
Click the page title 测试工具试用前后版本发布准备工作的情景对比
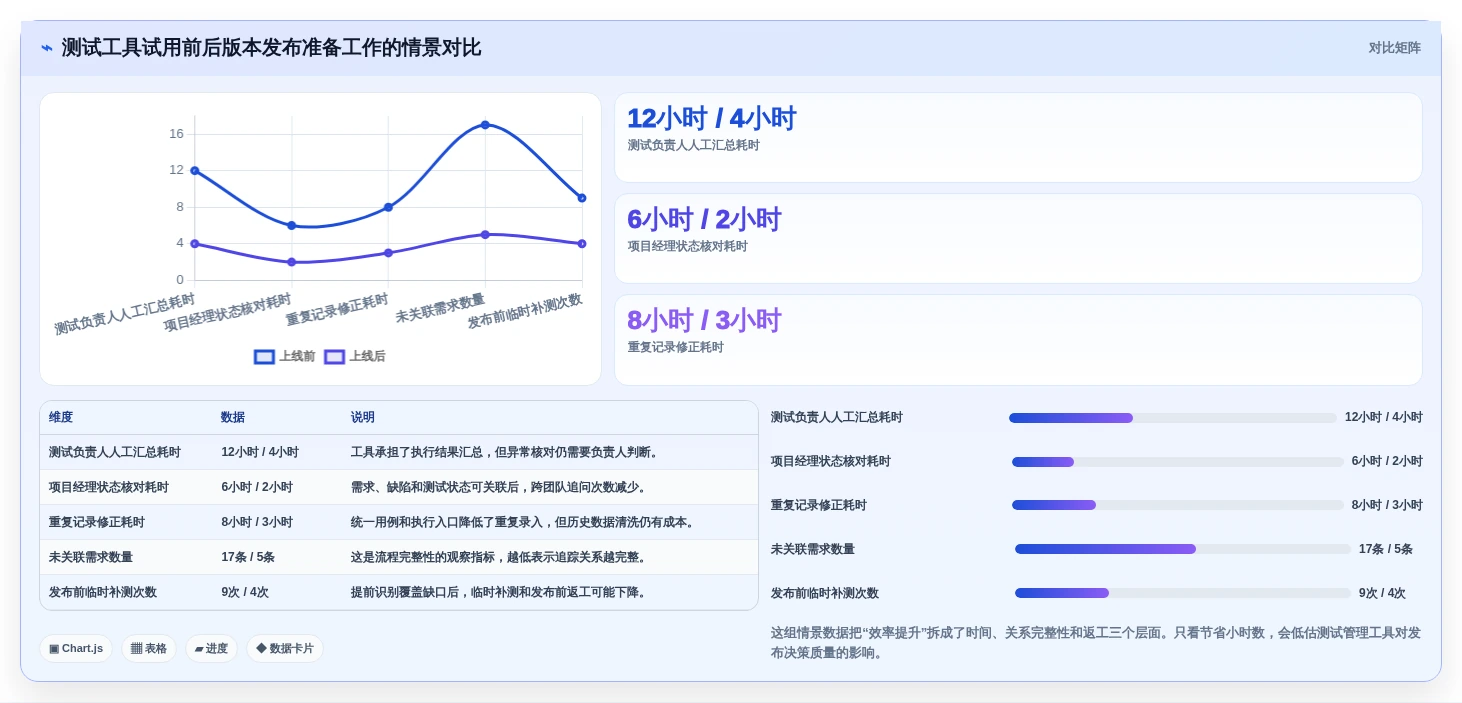(271, 48)
